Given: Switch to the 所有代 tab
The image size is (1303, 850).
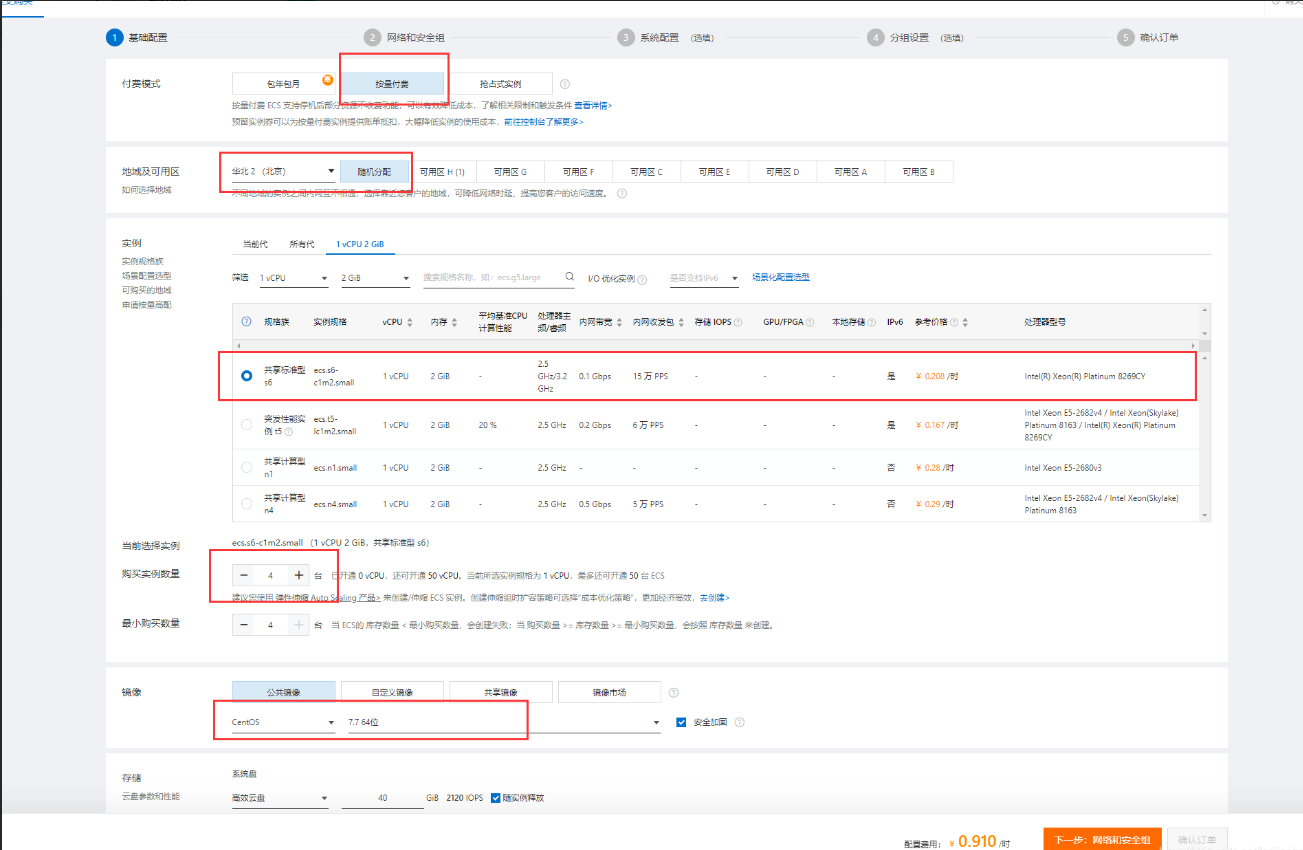Looking at the screenshot, I should coord(301,244).
